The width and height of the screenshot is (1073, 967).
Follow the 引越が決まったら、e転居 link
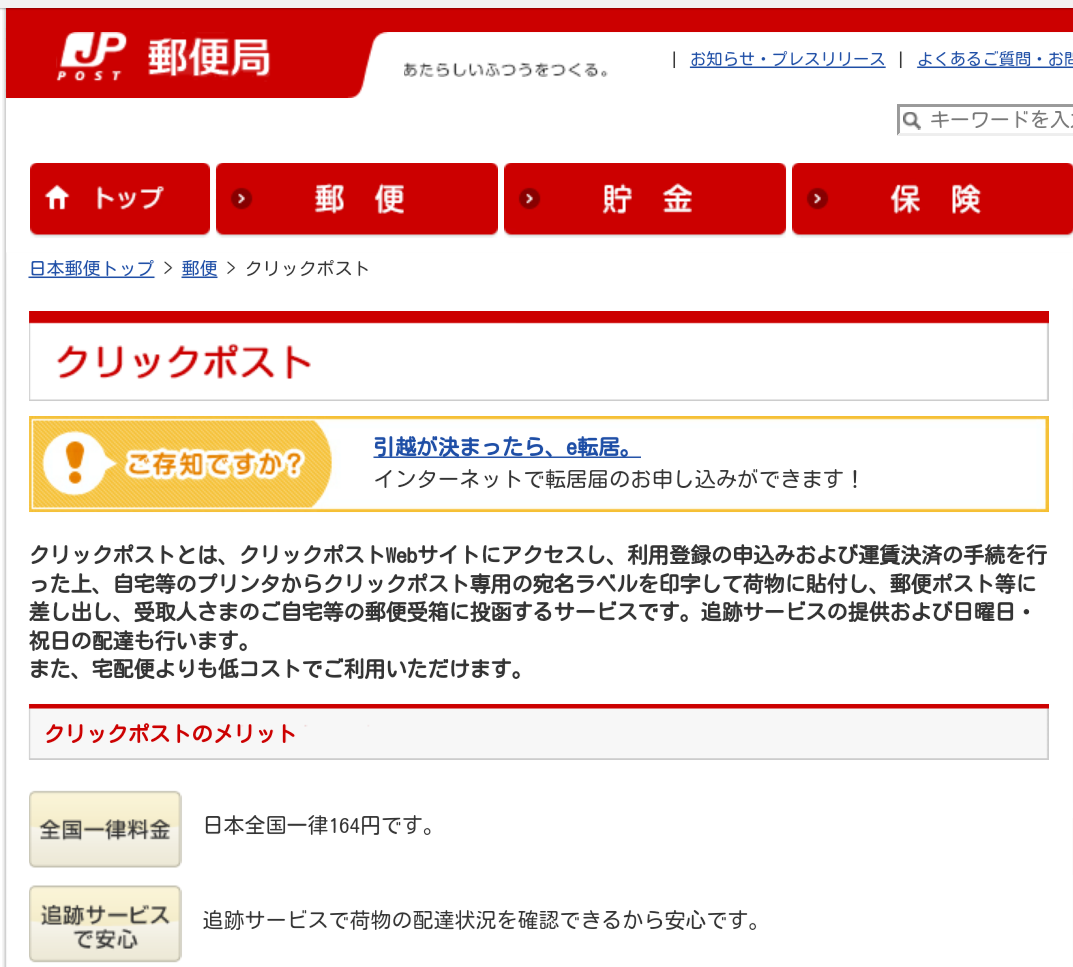(x=506, y=446)
